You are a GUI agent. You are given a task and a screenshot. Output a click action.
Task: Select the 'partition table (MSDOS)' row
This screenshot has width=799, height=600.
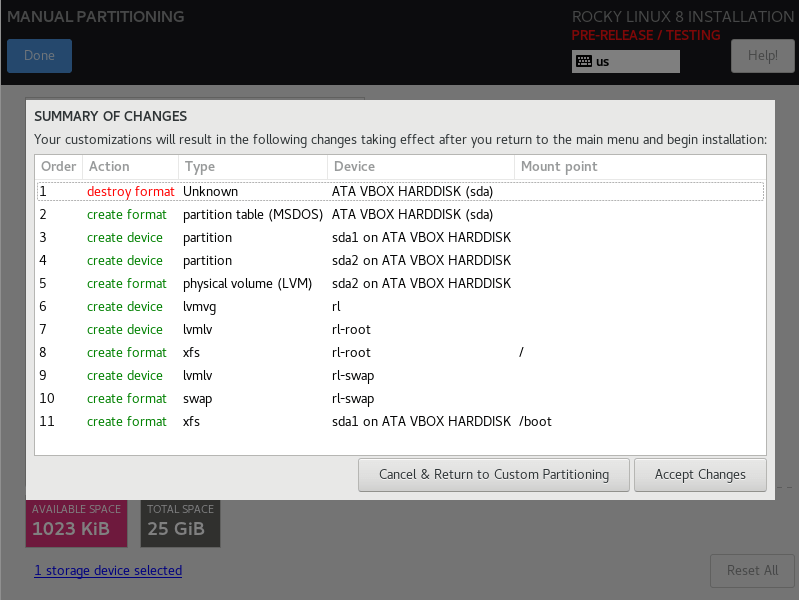point(400,215)
